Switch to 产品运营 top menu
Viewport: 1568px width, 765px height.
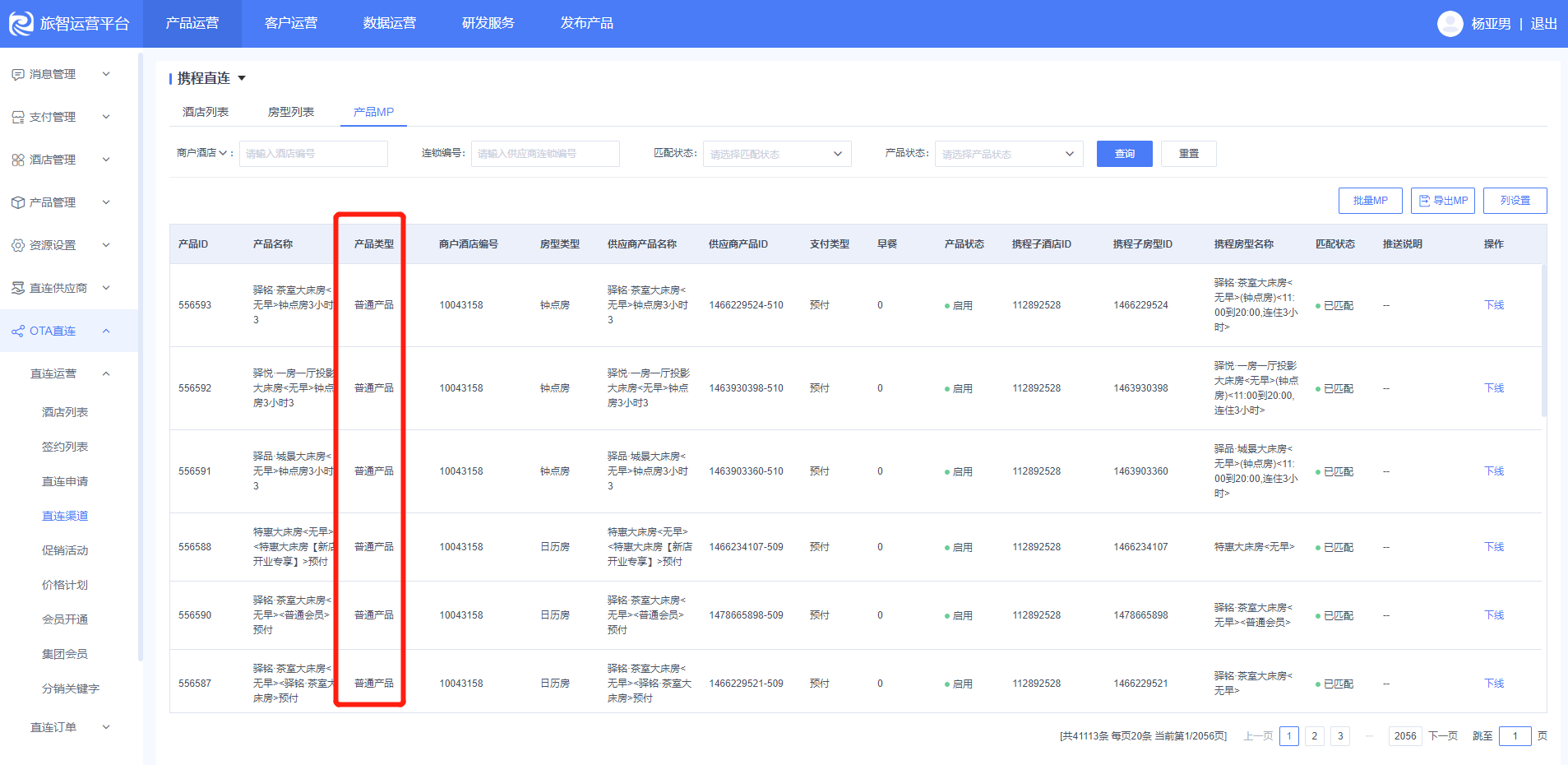point(192,23)
